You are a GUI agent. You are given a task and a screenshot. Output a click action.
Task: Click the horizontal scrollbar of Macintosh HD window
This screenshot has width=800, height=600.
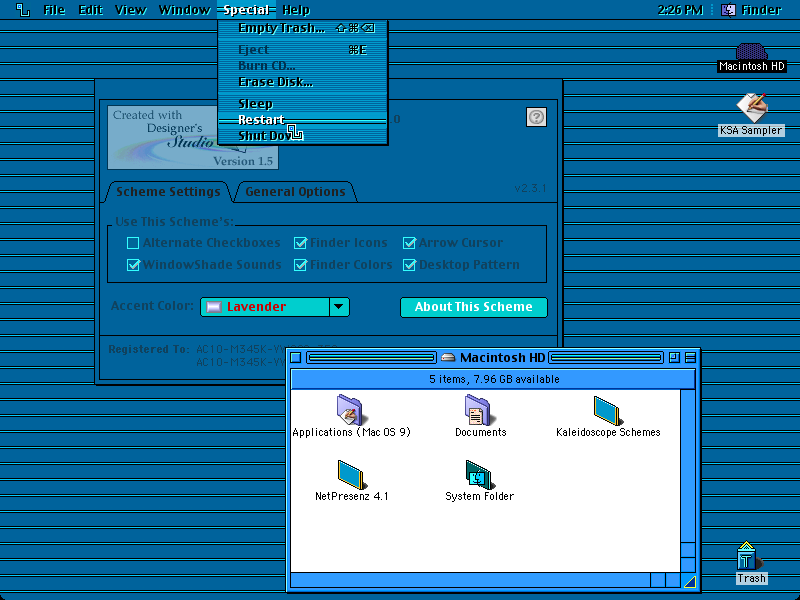pos(485,580)
